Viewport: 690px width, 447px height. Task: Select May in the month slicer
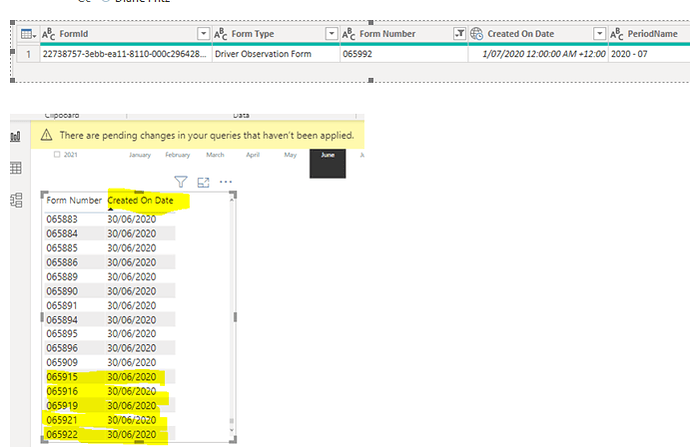tap(290, 155)
